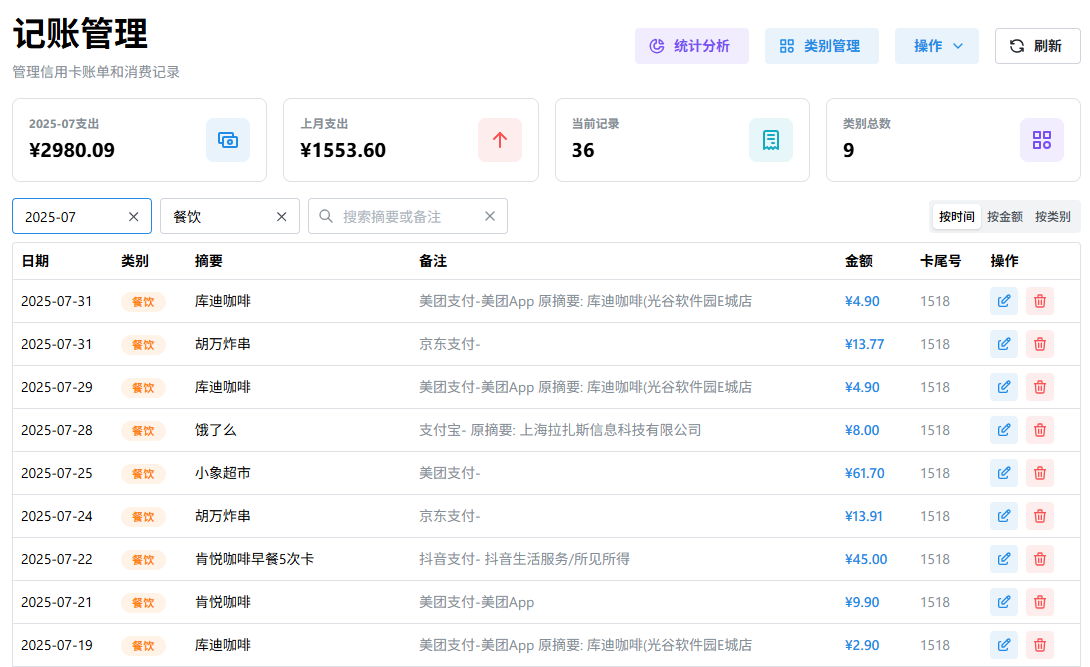Viewport: 1090px width, 667px height.
Task: Click the grid icon in the 类别总数 card
Action: click(x=1042, y=140)
